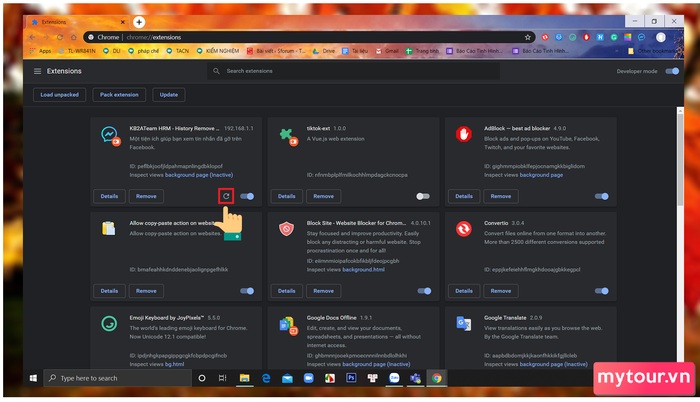
Task: Open Zalo from the taskbar
Action: click(394, 378)
